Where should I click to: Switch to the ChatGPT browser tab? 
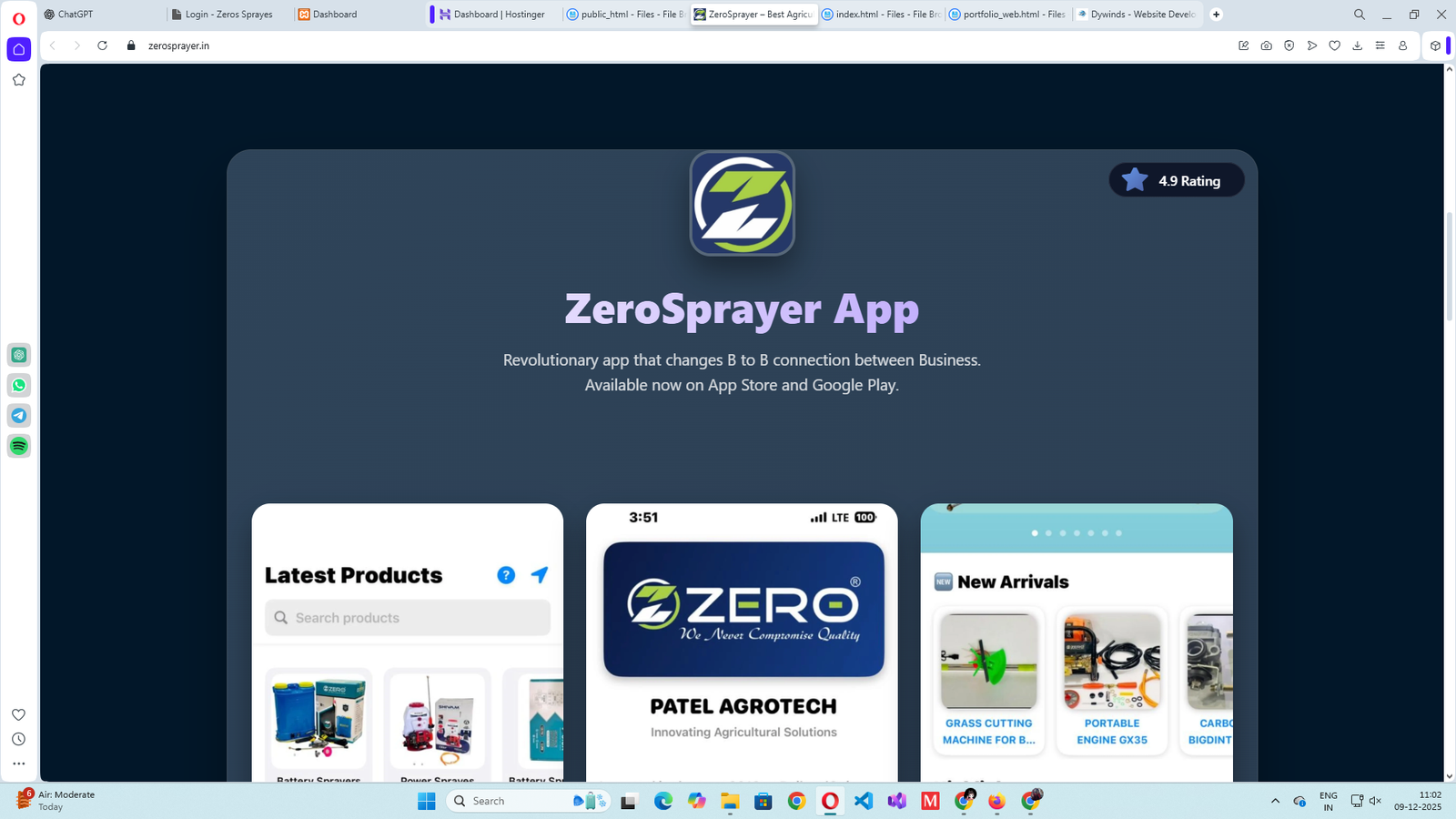[x=75, y=15]
